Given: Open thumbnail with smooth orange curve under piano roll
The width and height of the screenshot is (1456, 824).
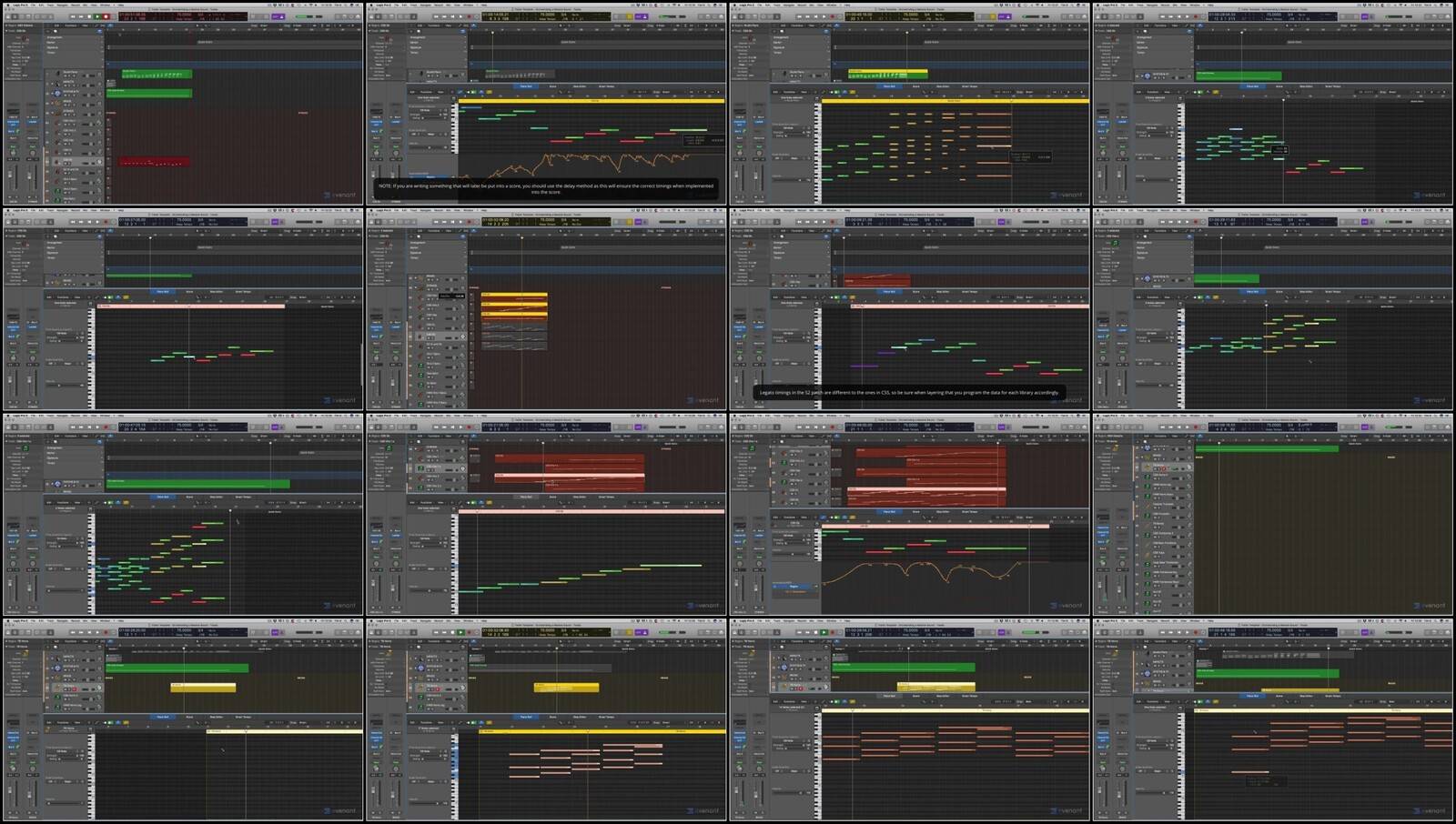Looking at the screenshot, I should coord(909,514).
